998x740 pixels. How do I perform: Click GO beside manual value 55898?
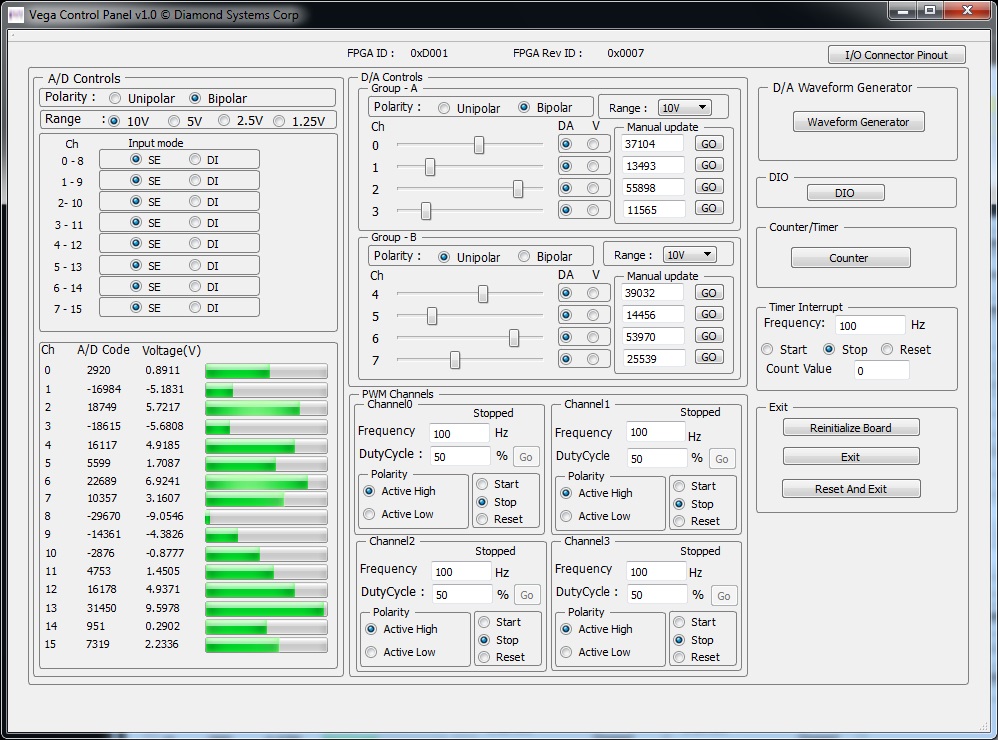coord(708,187)
